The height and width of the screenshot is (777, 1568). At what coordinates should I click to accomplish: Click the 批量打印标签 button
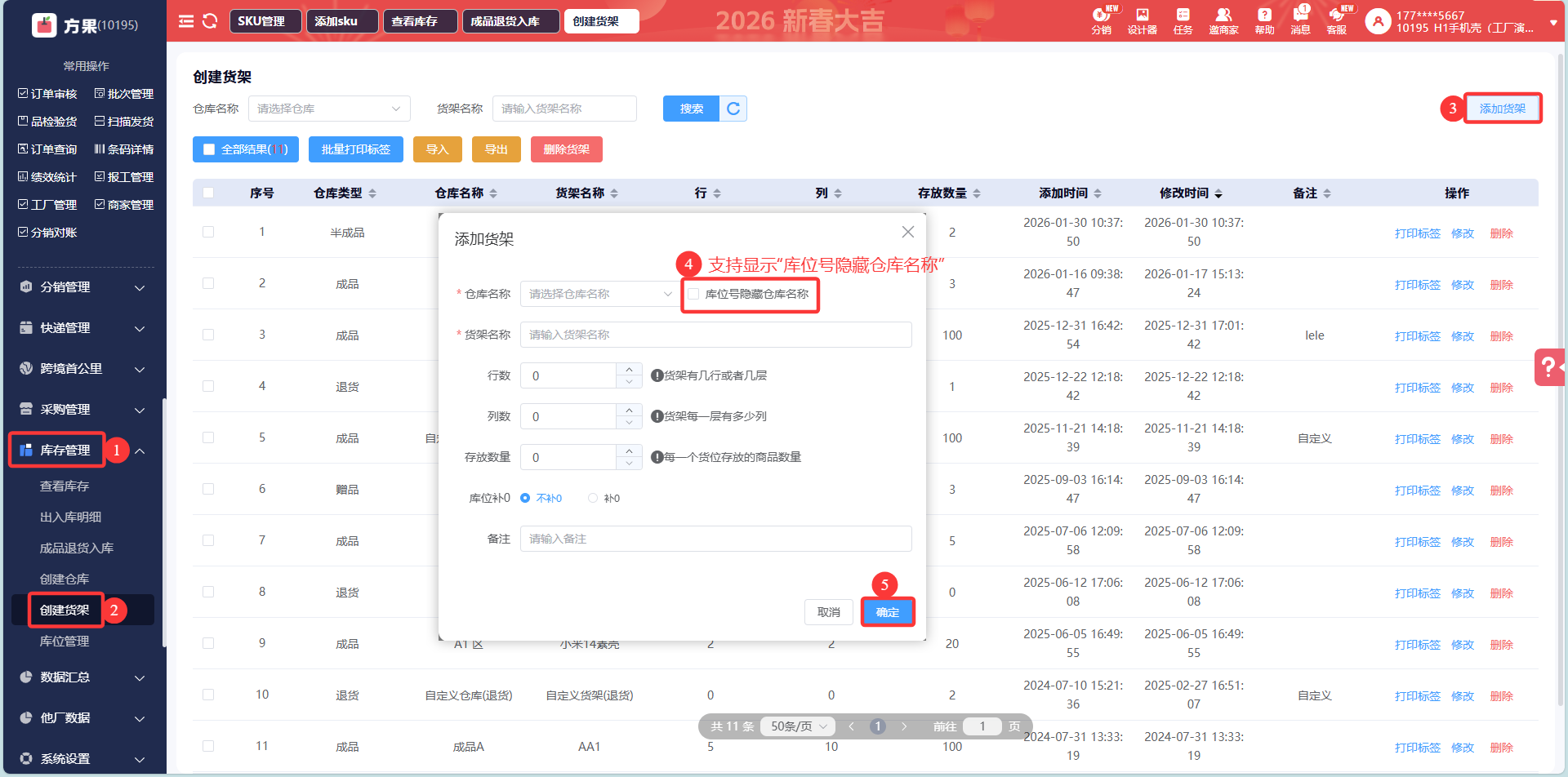click(x=355, y=149)
